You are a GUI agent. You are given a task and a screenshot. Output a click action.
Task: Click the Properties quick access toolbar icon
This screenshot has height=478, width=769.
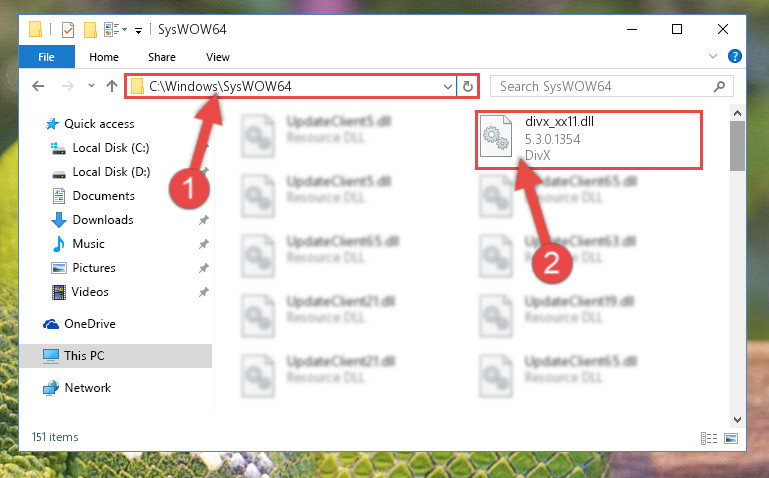pos(68,30)
